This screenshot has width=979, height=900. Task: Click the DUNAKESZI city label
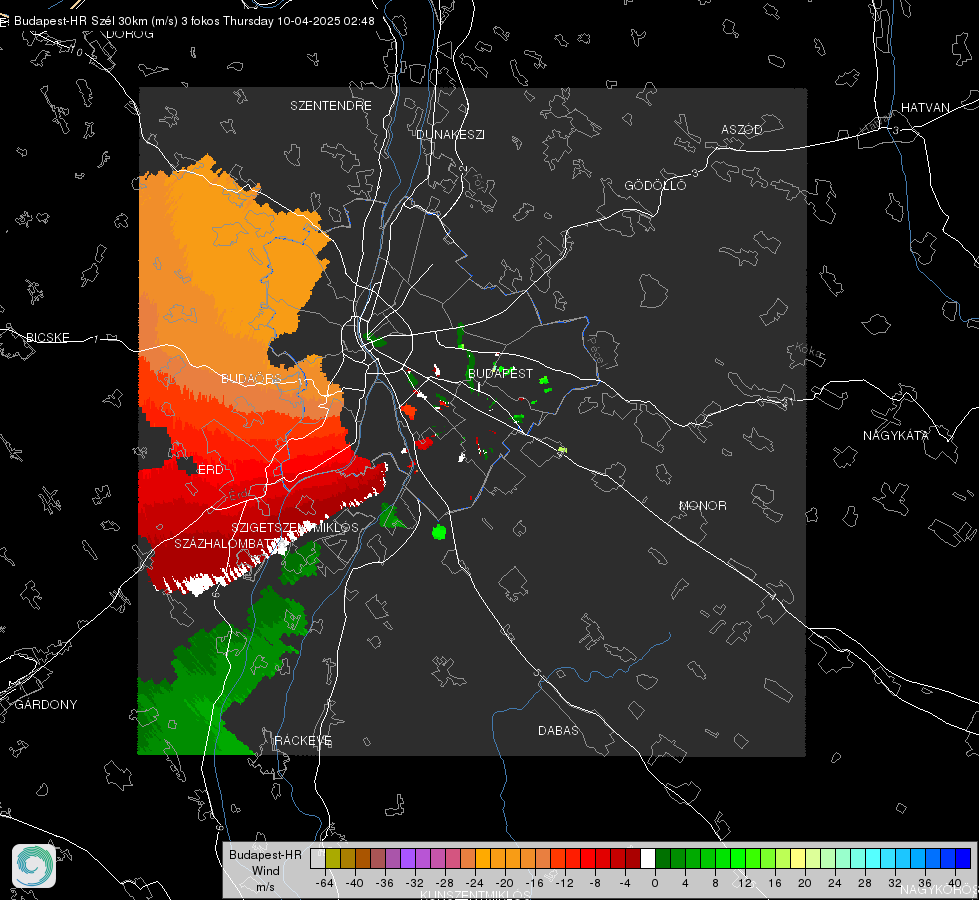click(x=450, y=134)
